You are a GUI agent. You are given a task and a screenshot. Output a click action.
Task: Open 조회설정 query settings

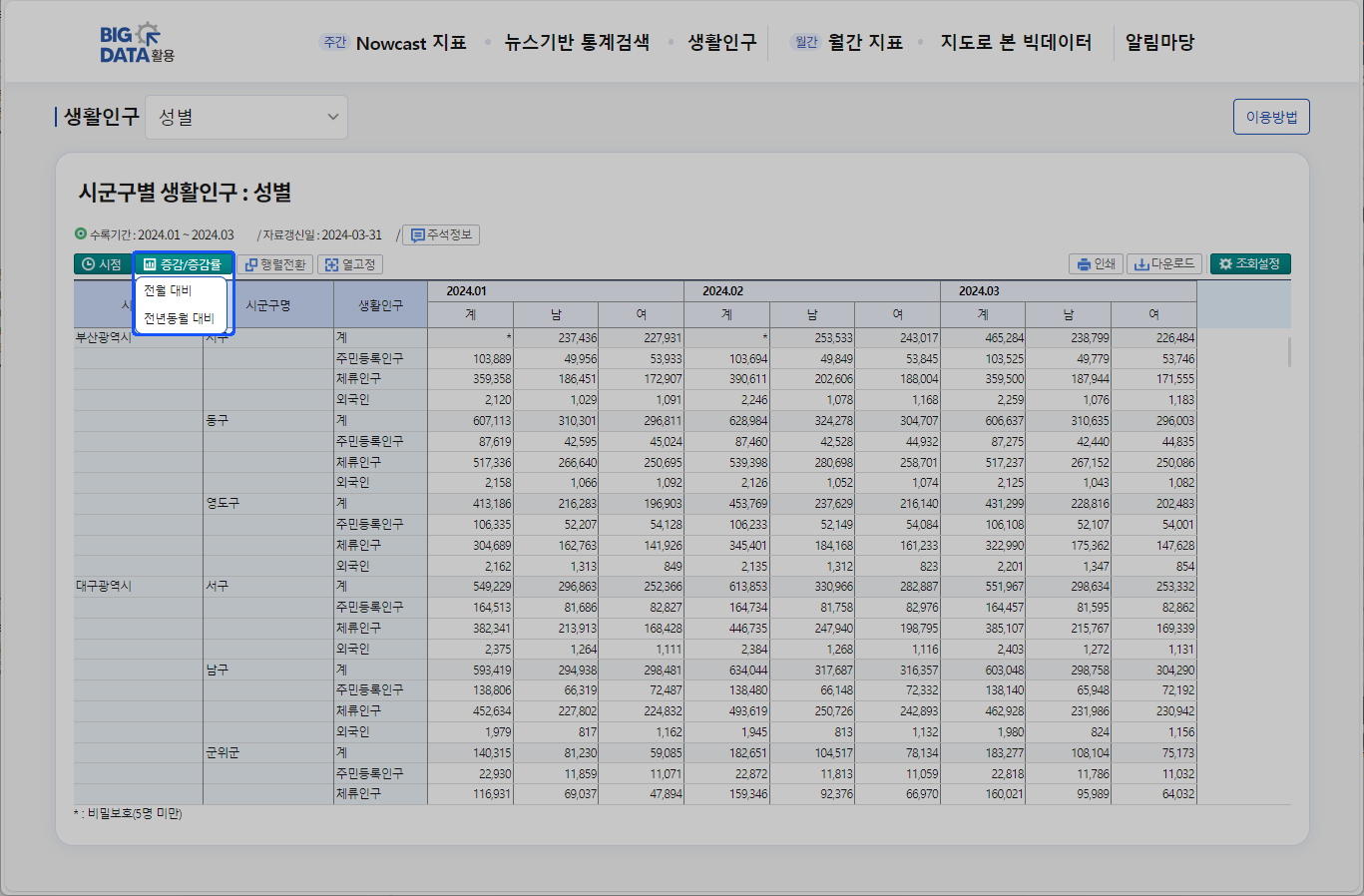tap(1250, 264)
